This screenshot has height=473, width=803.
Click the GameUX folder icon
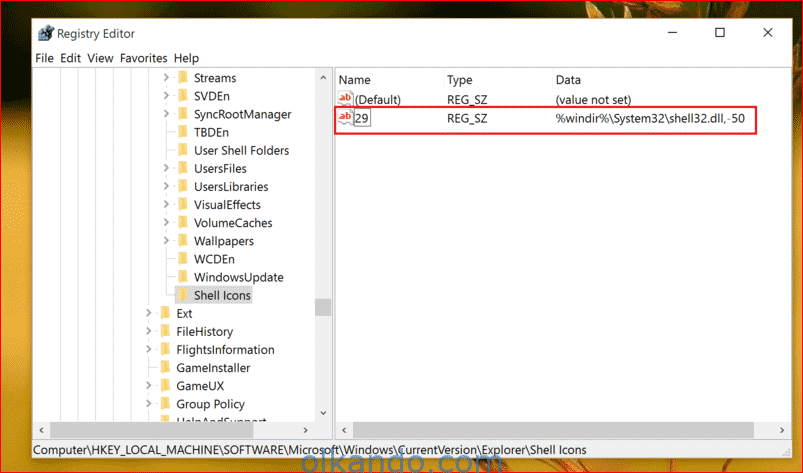[x=165, y=385]
